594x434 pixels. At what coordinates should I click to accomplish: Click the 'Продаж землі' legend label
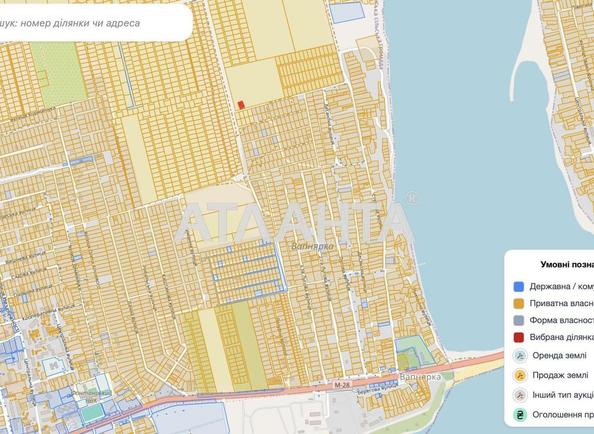(x=560, y=375)
